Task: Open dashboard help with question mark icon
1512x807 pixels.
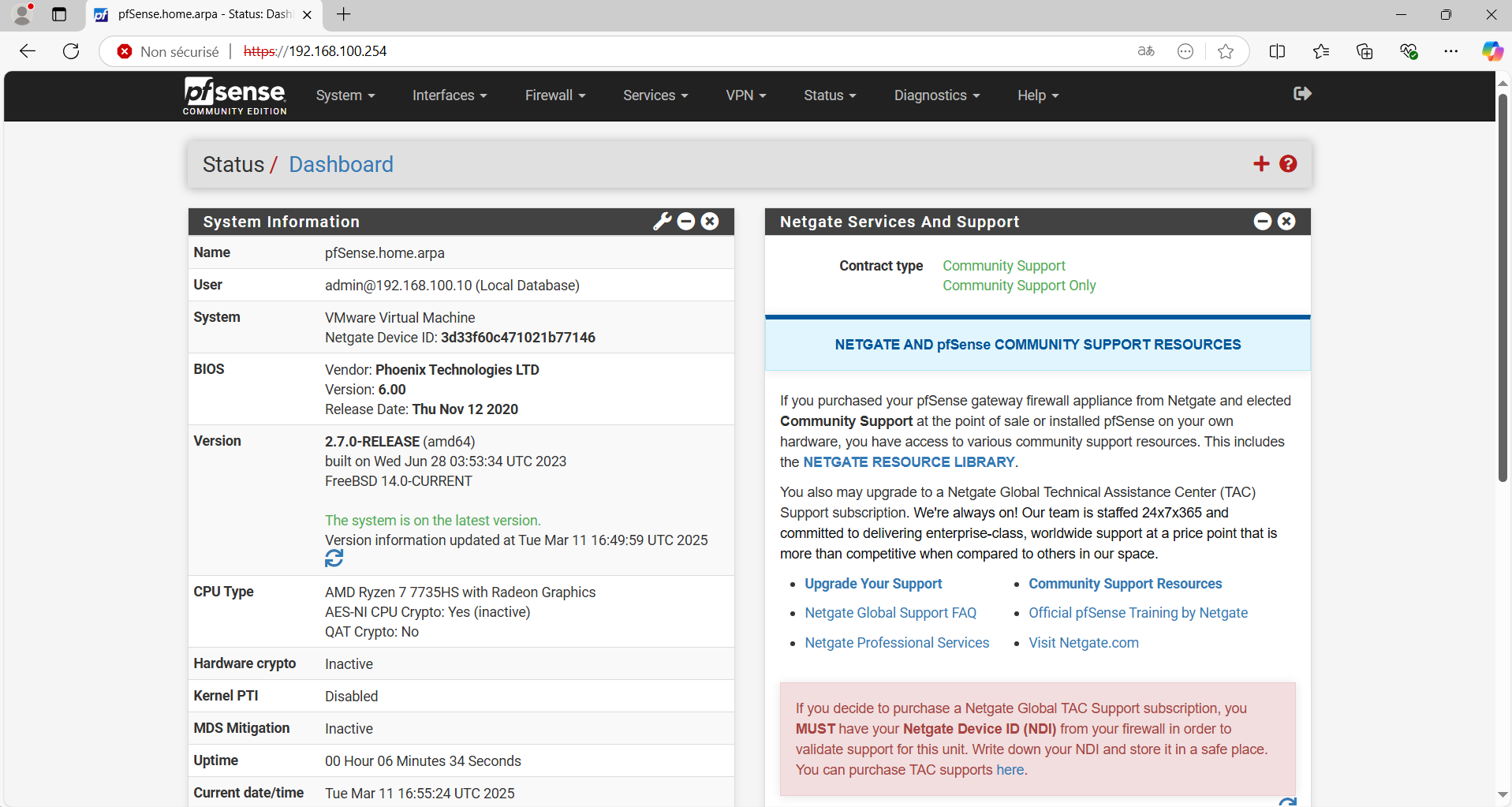Action: point(1287,163)
